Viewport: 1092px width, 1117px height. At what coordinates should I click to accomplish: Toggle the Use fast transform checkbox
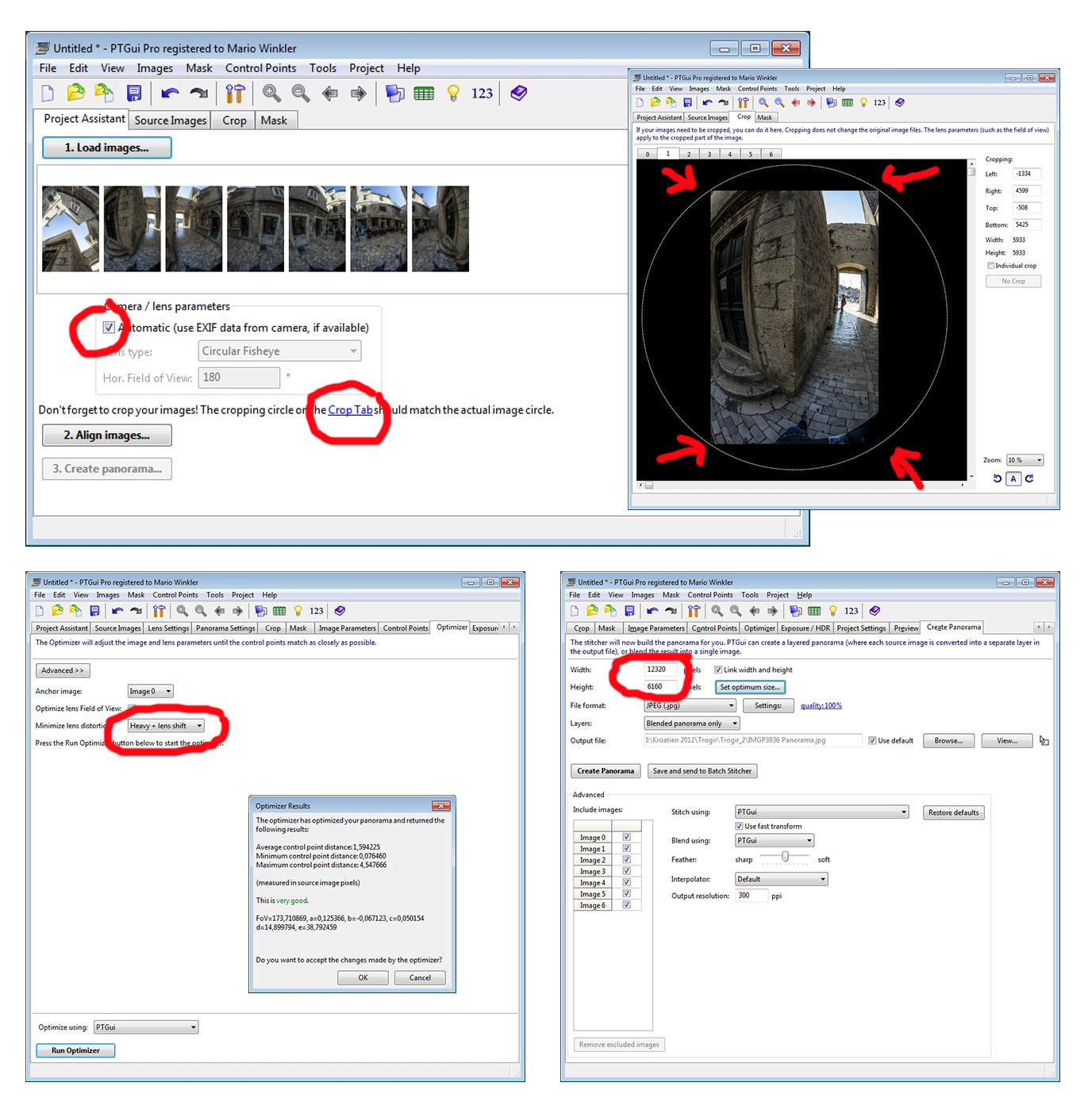(739, 826)
